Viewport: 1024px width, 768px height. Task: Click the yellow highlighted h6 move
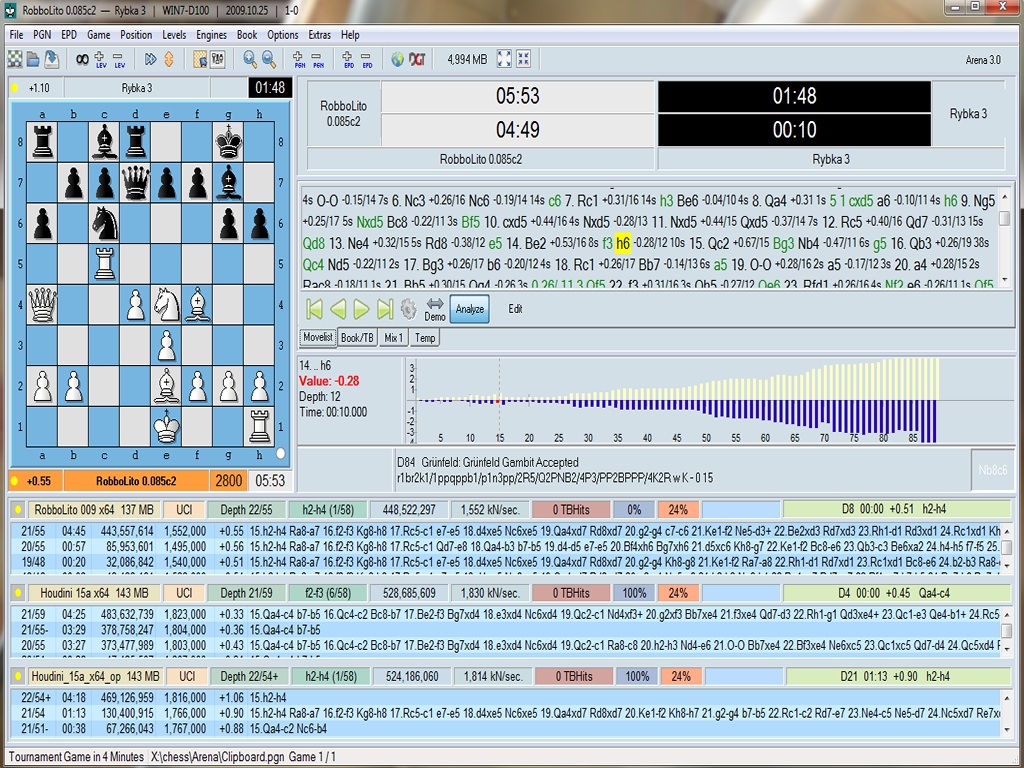coord(623,244)
